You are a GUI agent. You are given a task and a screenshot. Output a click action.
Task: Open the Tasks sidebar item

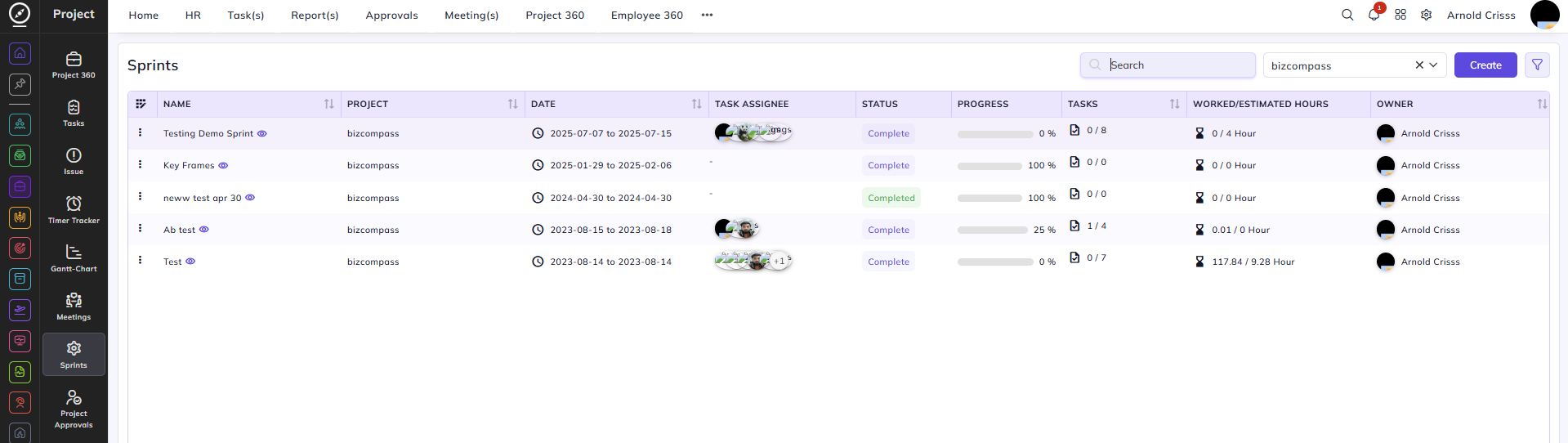[x=74, y=114]
